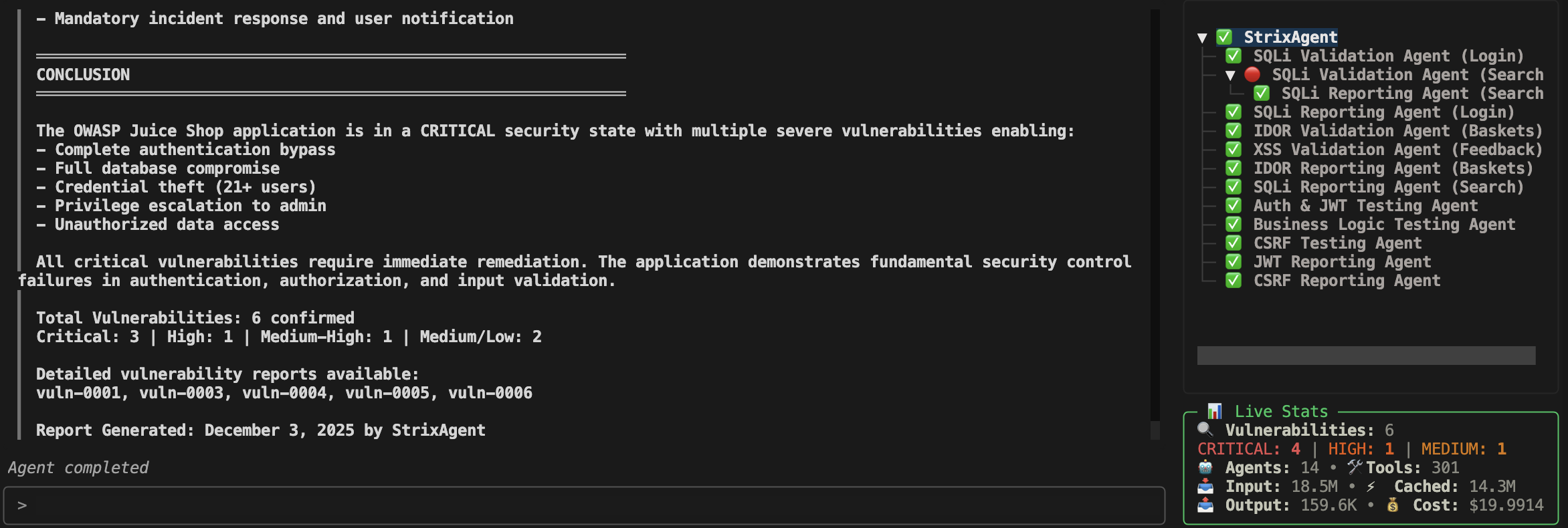Click the magnifier icon next to Vulnerabilities count

click(1205, 430)
